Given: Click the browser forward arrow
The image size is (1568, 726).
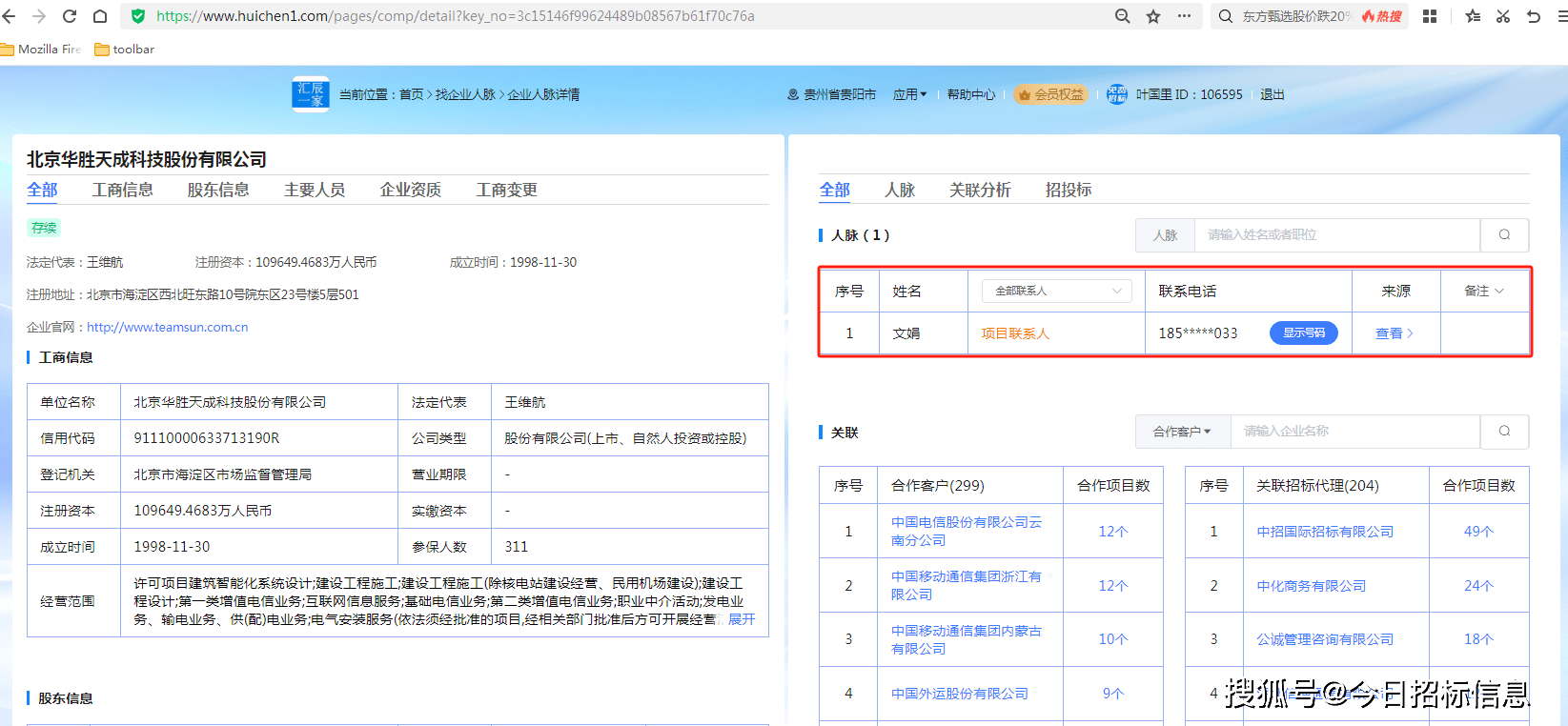Looking at the screenshot, I should coord(39,16).
